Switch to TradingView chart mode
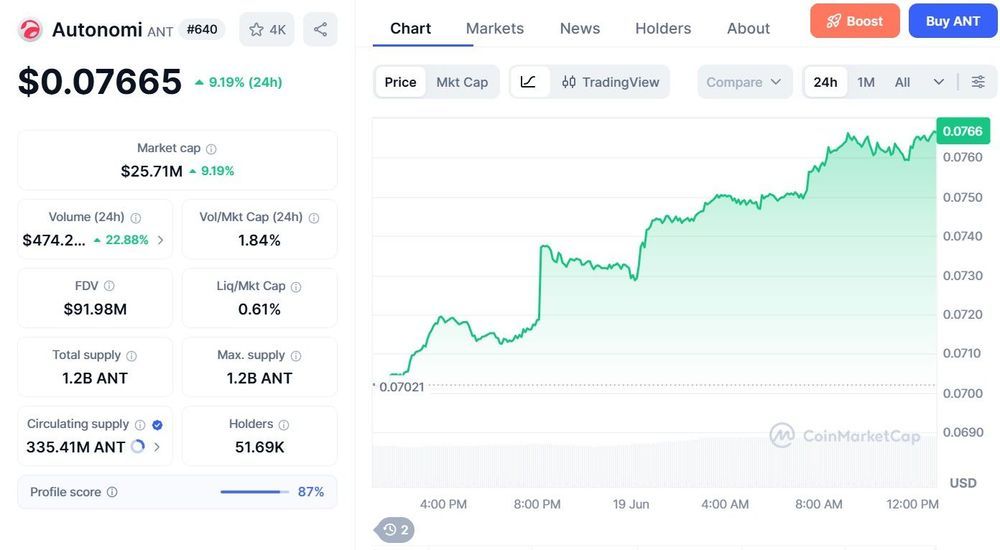This screenshot has height=550, width=1000. (610, 82)
